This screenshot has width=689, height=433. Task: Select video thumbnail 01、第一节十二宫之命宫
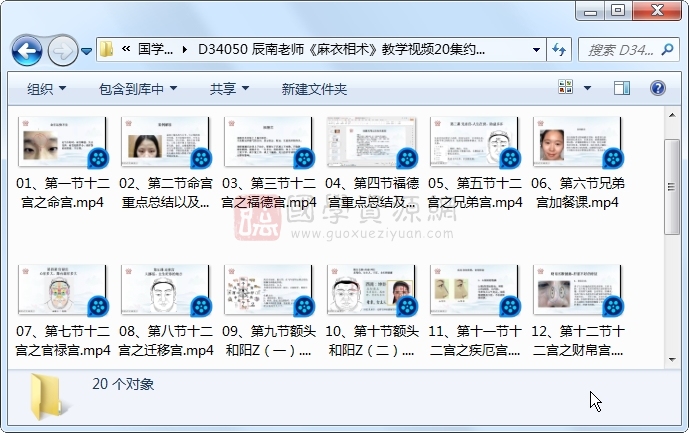[x=62, y=142]
